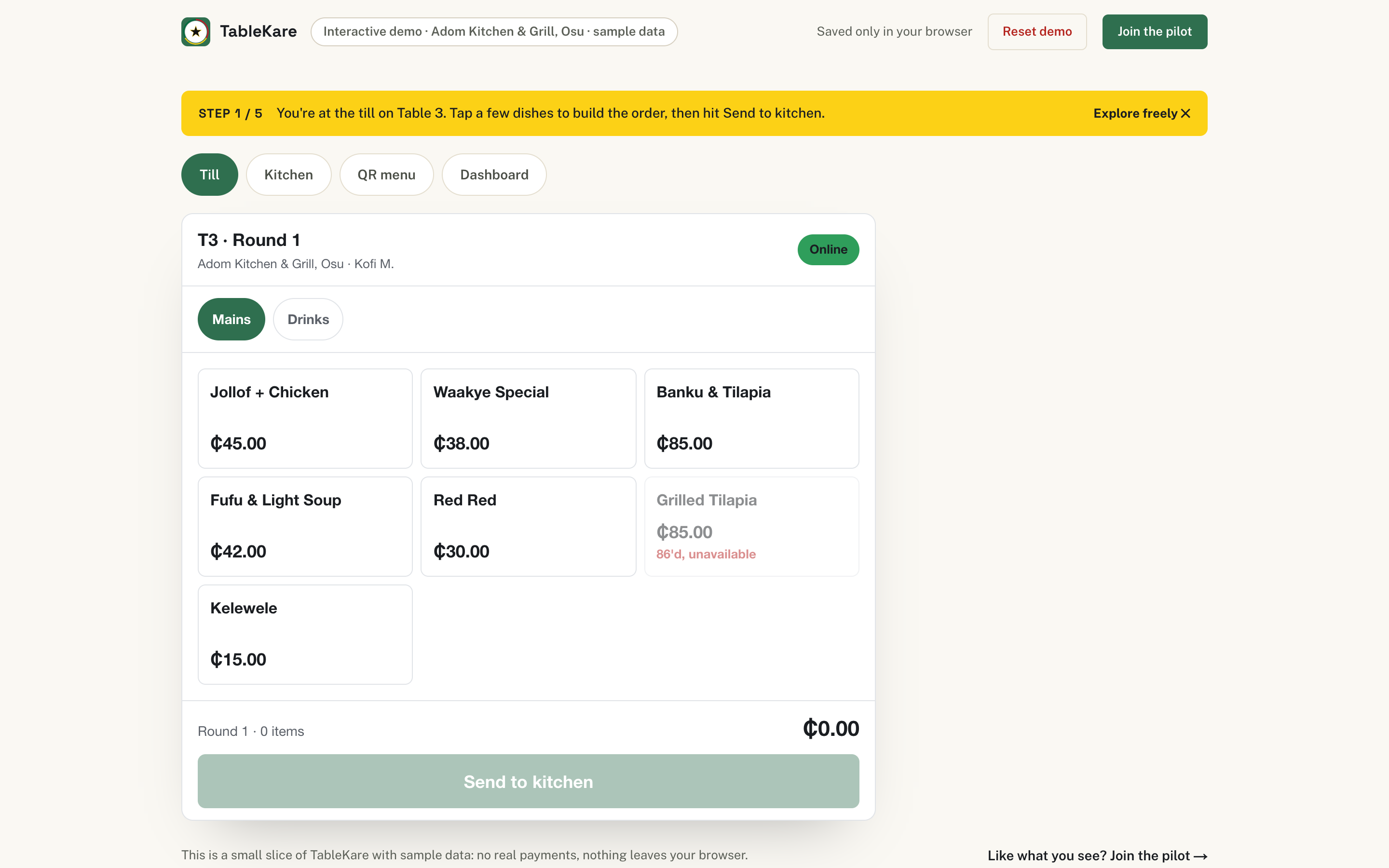Image resolution: width=1389 pixels, height=868 pixels.
Task: Add Banku & Tilapia to the order
Action: coord(751,419)
